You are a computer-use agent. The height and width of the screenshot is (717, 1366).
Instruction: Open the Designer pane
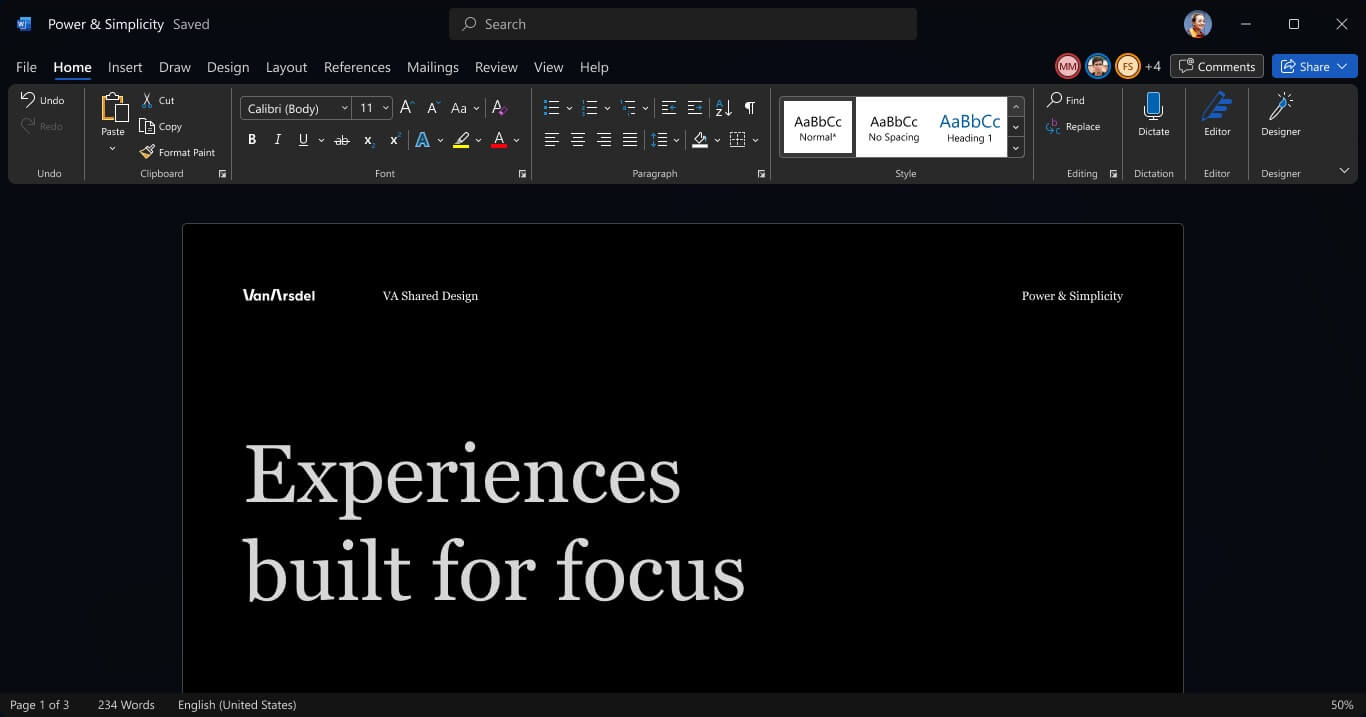click(1280, 113)
